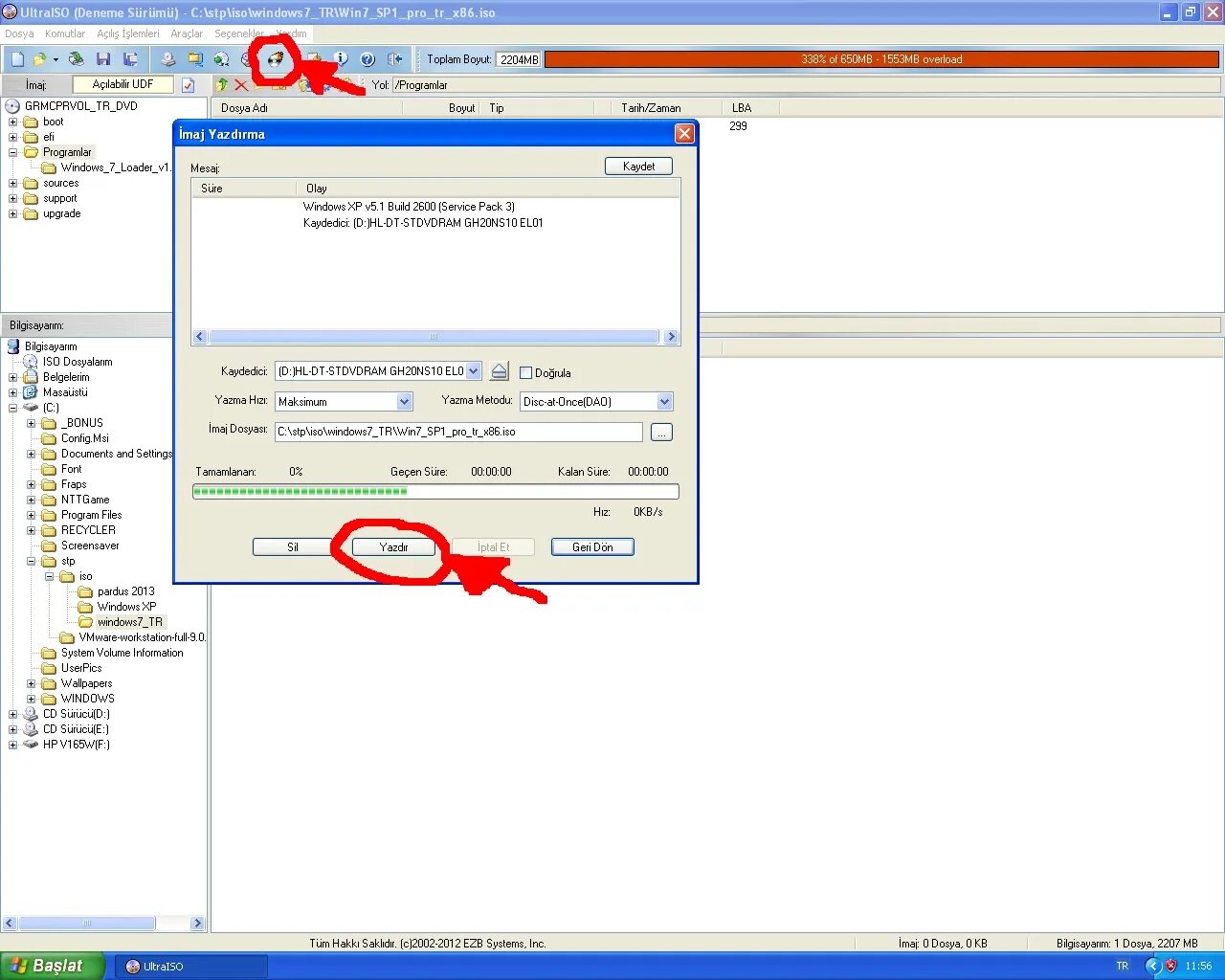1225x980 pixels.
Task: Open the Yazma Hızı speed dropdown
Action: pos(404,402)
